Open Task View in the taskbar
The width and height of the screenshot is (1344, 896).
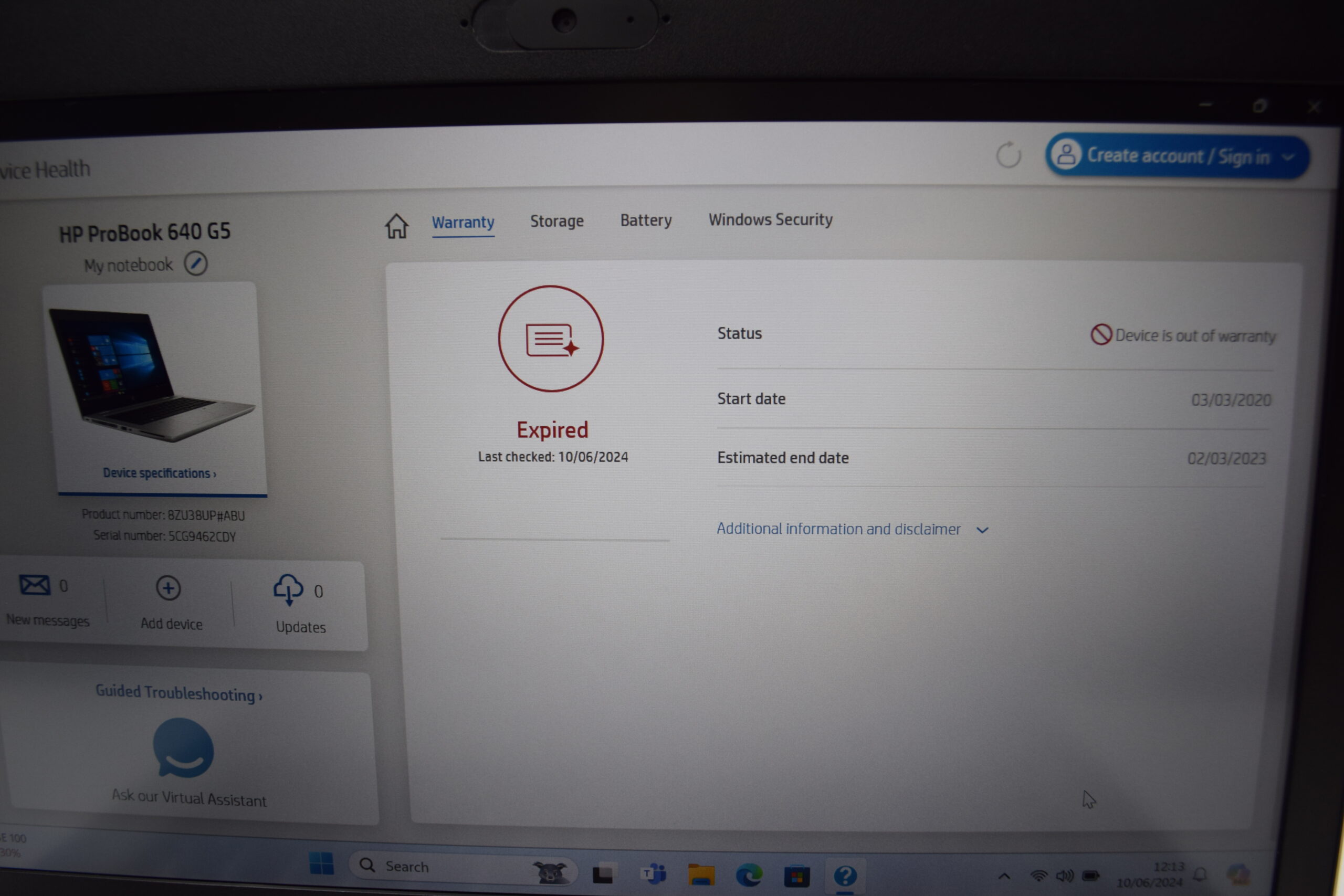[x=605, y=874]
